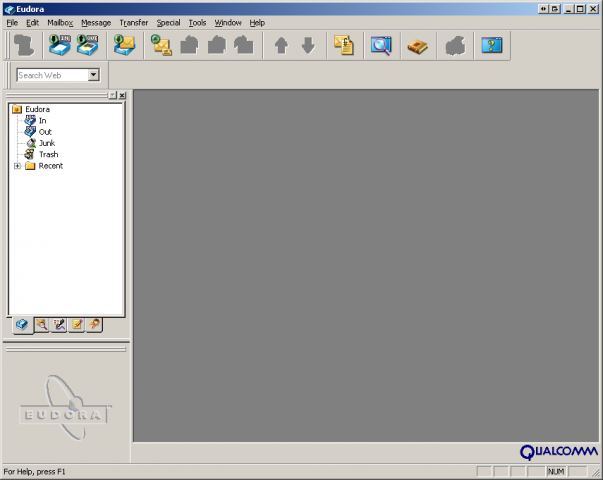Click the Eudora icon in the title bar

(9, 9)
